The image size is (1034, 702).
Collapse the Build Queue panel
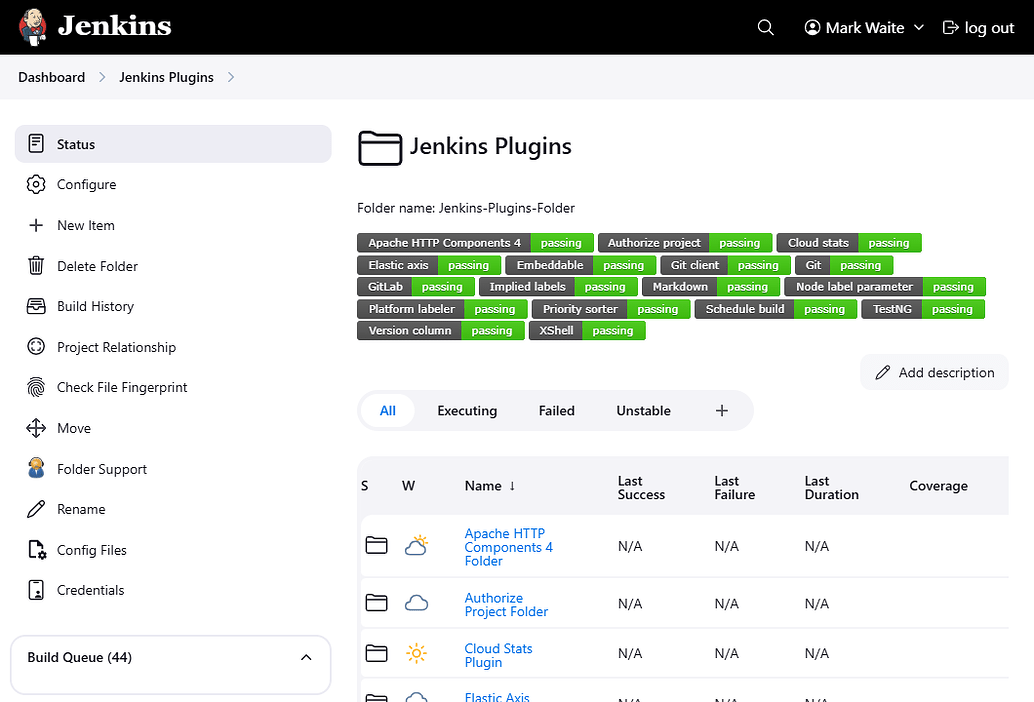click(306, 657)
